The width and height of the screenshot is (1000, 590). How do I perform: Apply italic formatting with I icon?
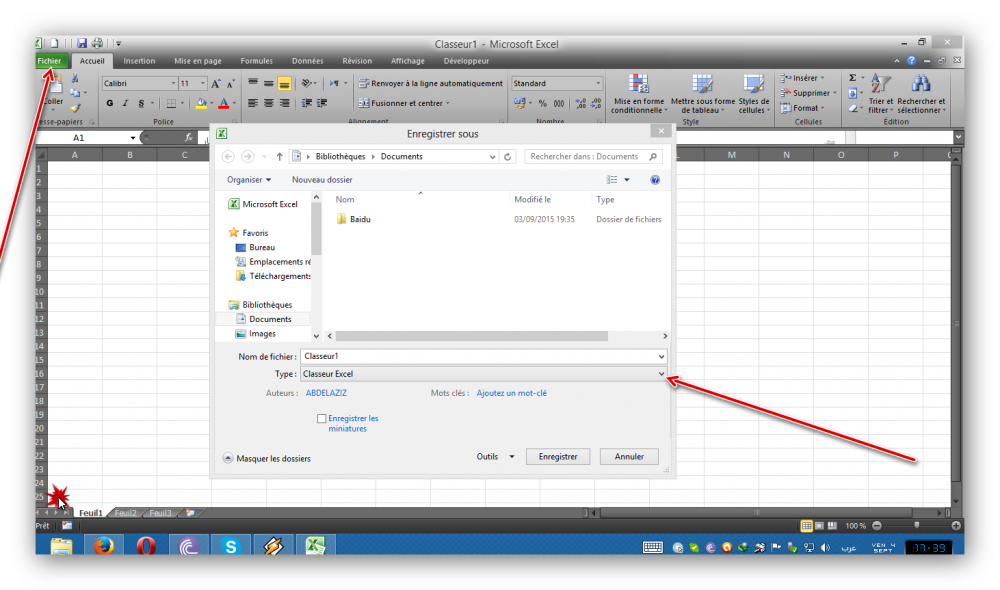tap(125, 103)
